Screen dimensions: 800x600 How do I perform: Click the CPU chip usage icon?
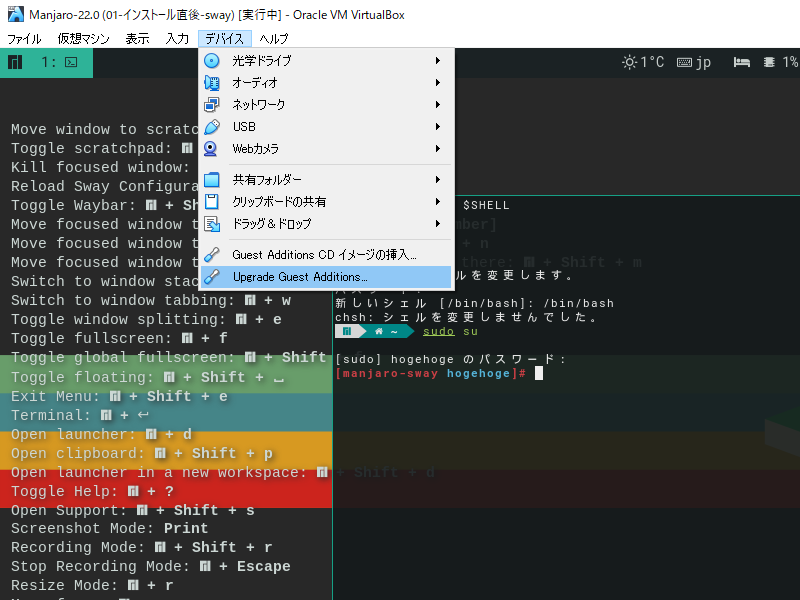tap(769, 62)
